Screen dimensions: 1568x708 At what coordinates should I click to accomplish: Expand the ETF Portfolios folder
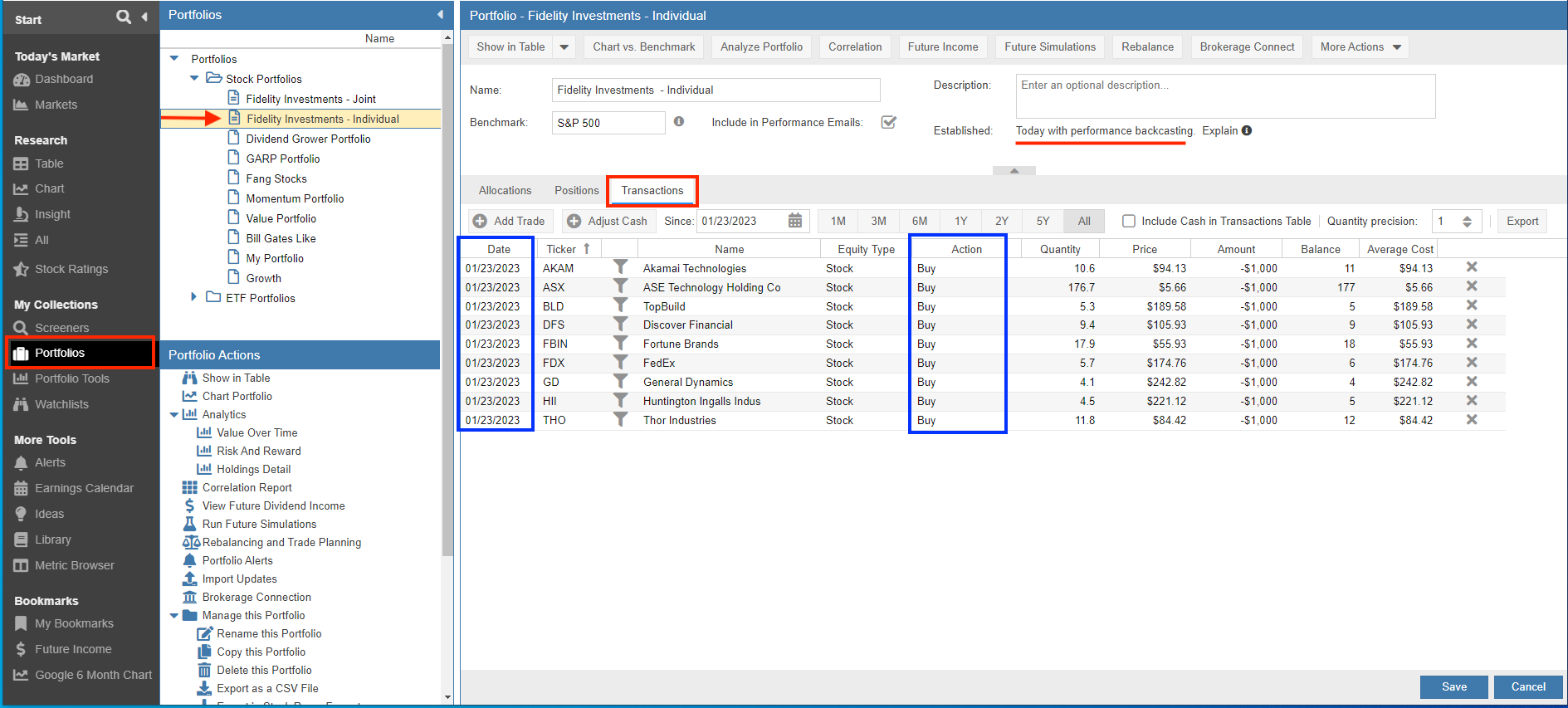pos(194,297)
